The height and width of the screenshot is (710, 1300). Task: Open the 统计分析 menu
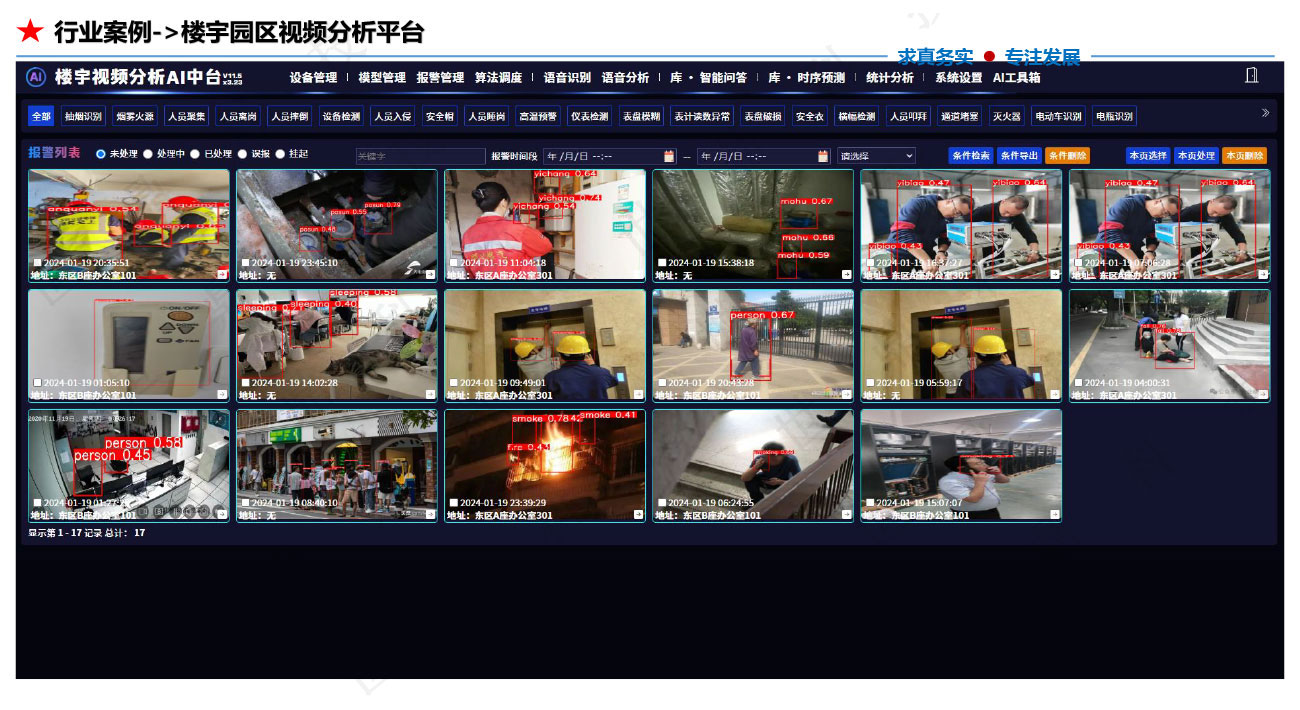coord(889,78)
